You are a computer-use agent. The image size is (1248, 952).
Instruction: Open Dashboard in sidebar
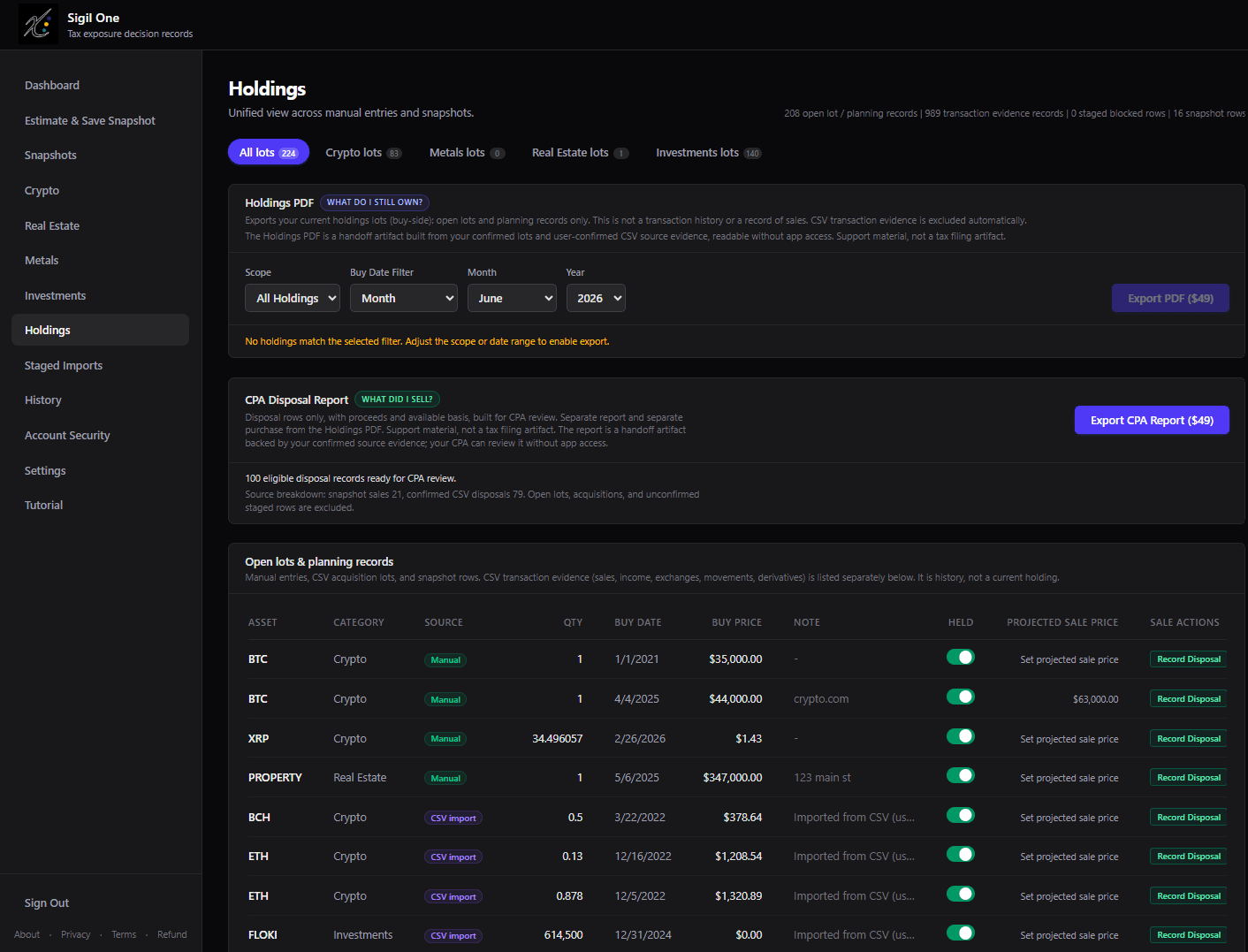[52, 85]
